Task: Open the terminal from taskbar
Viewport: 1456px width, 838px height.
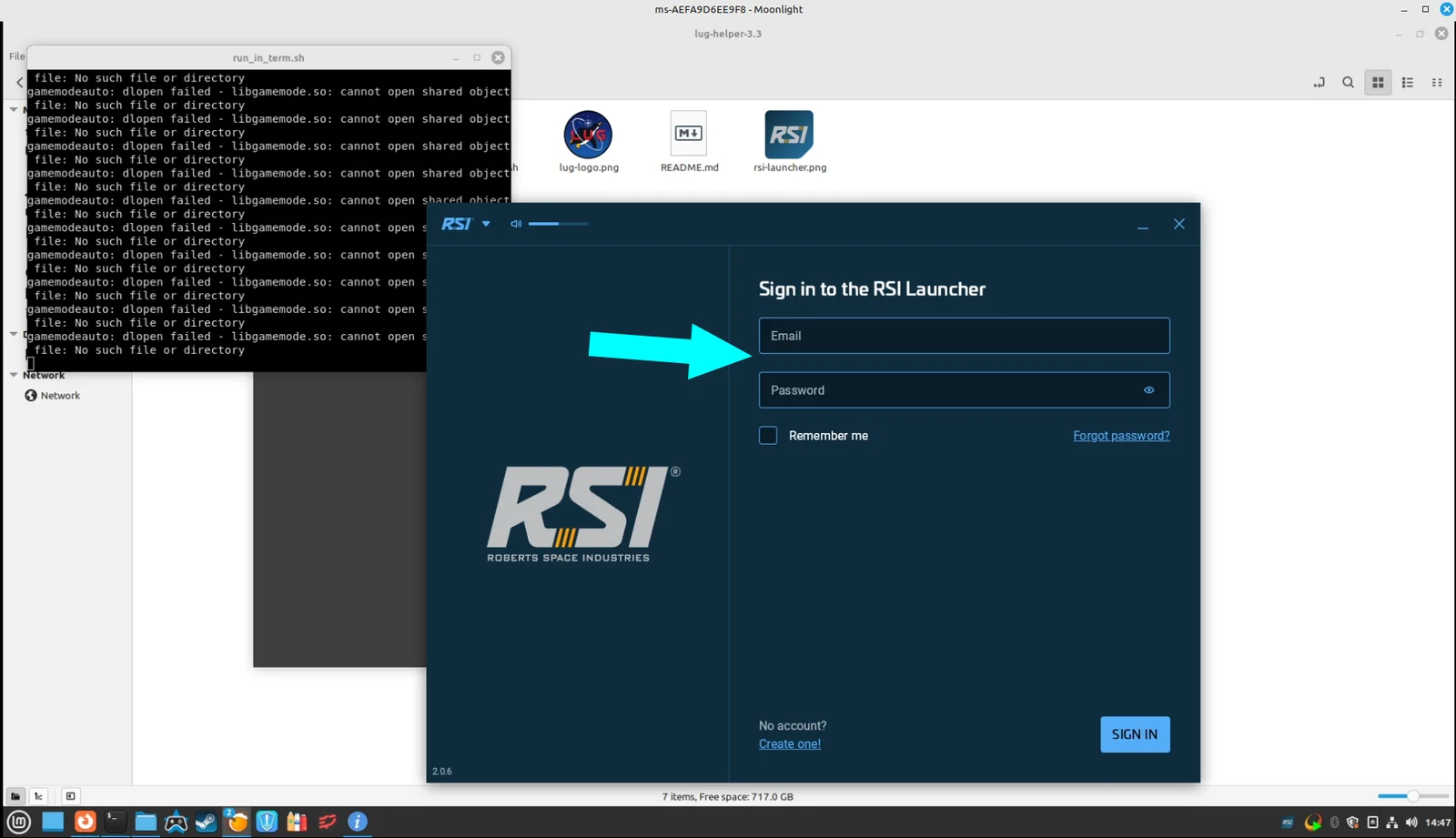Action: (115, 822)
